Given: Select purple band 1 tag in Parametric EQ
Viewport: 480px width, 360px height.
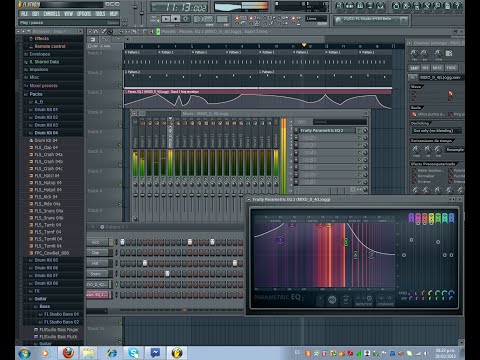Looking at the screenshot, I should (x=411, y=218).
